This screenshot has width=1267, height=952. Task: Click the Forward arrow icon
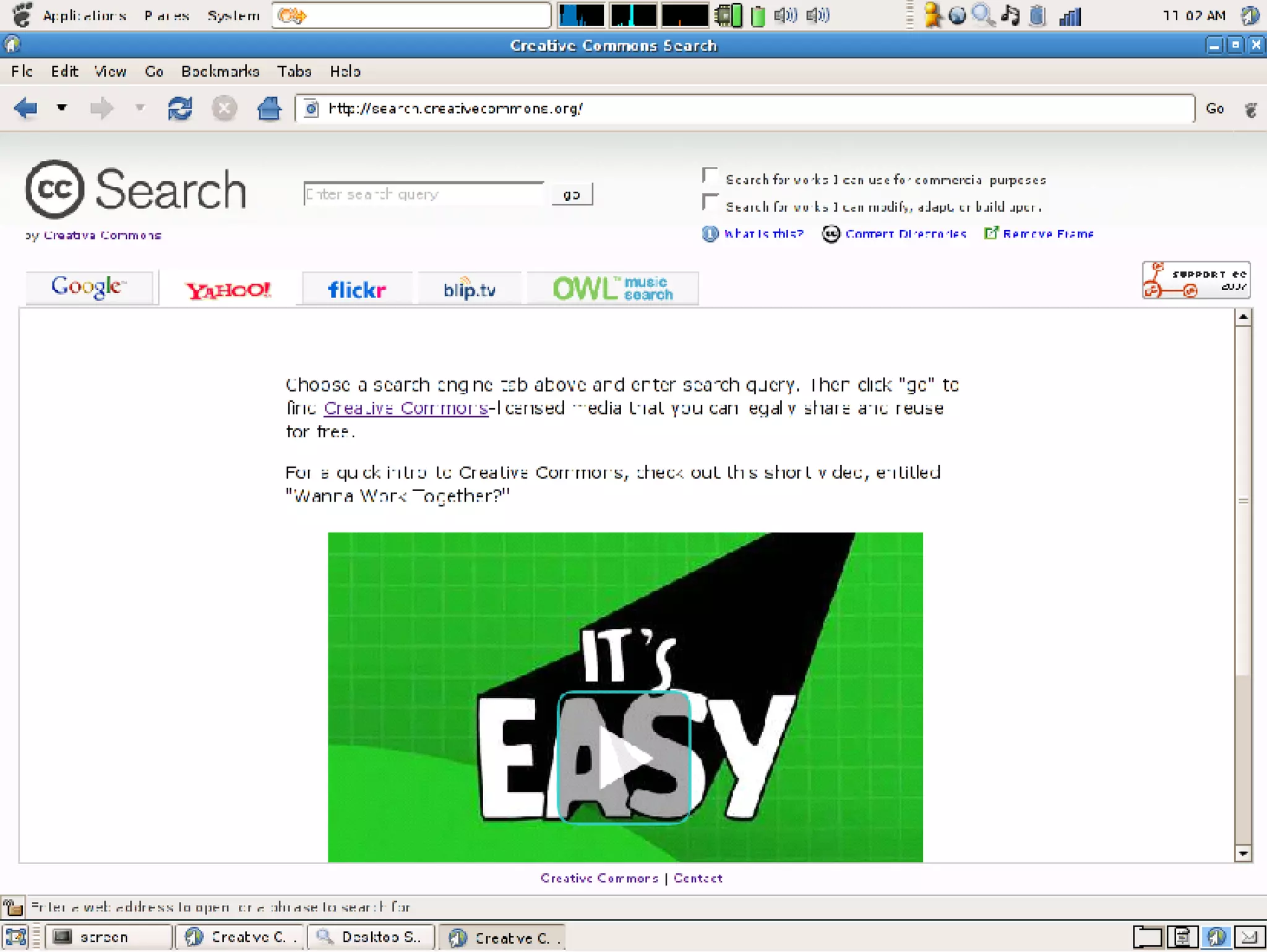[101, 109]
